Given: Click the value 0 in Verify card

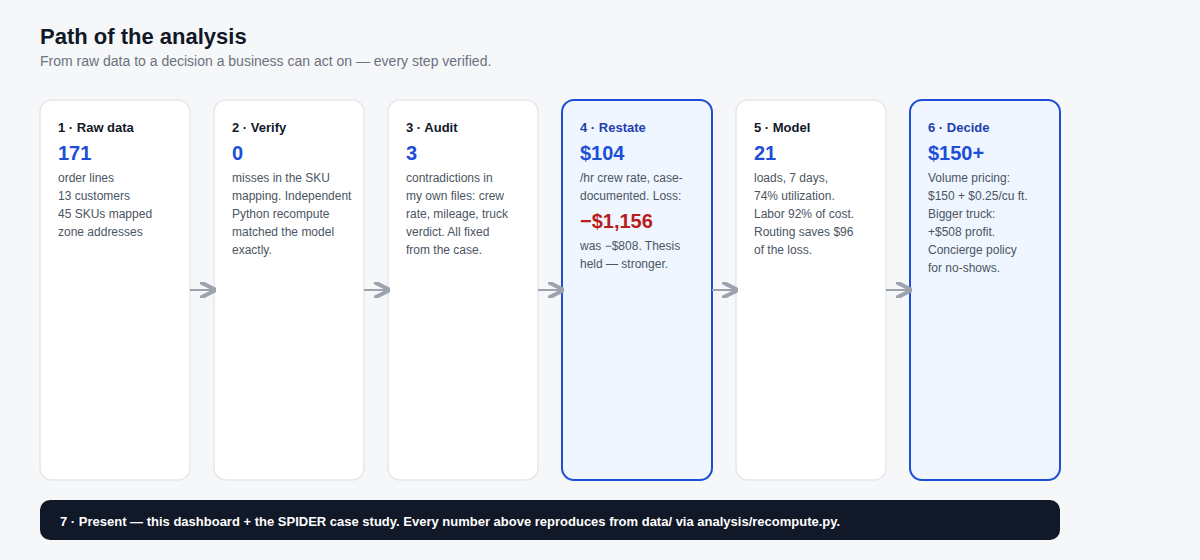Looking at the screenshot, I should [x=238, y=153].
